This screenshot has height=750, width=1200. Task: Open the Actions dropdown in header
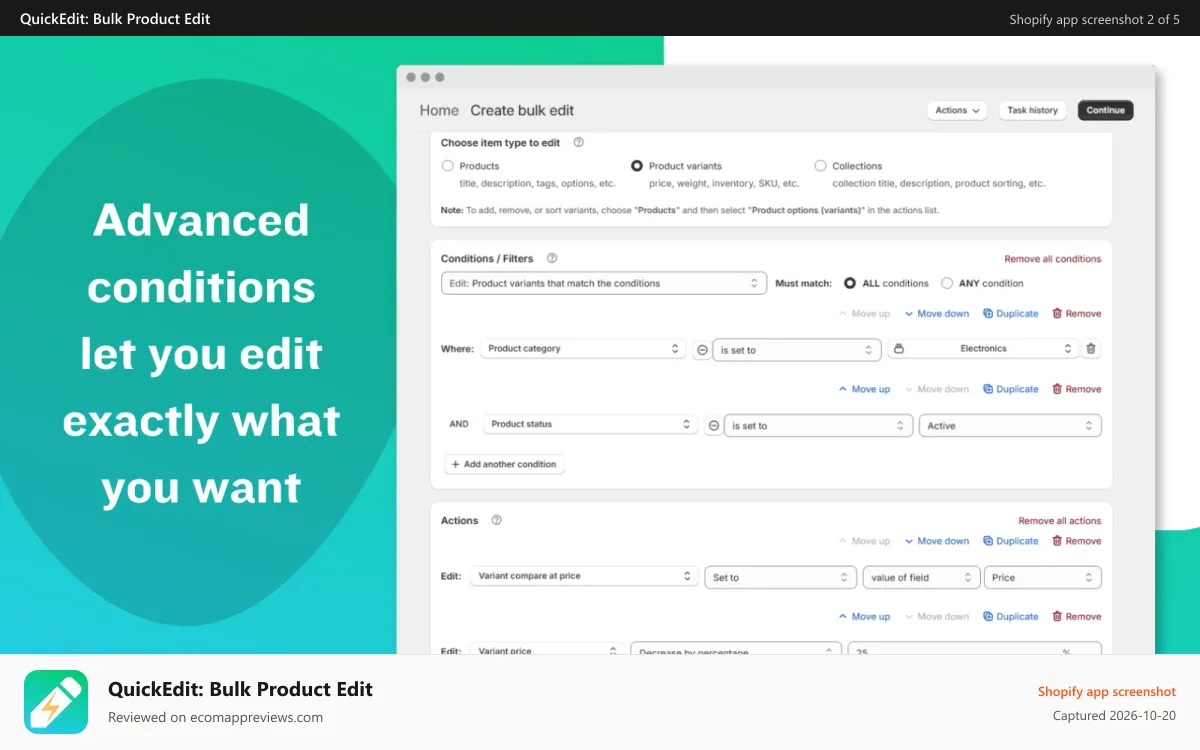click(x=957, y=110)
